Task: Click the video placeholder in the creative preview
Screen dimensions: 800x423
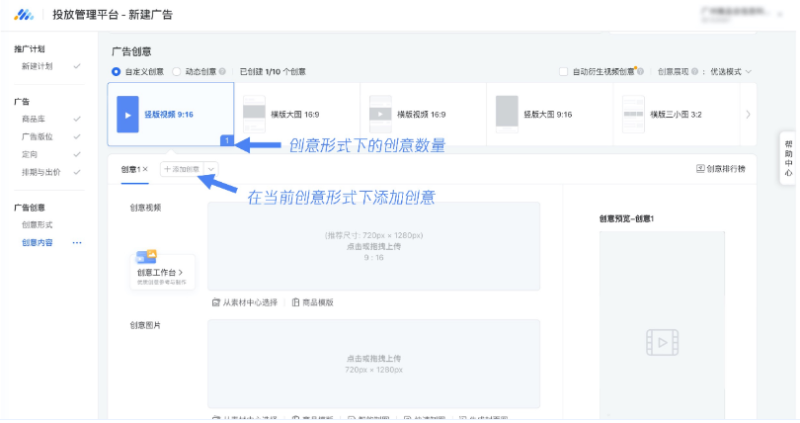Action: point(662,342)
